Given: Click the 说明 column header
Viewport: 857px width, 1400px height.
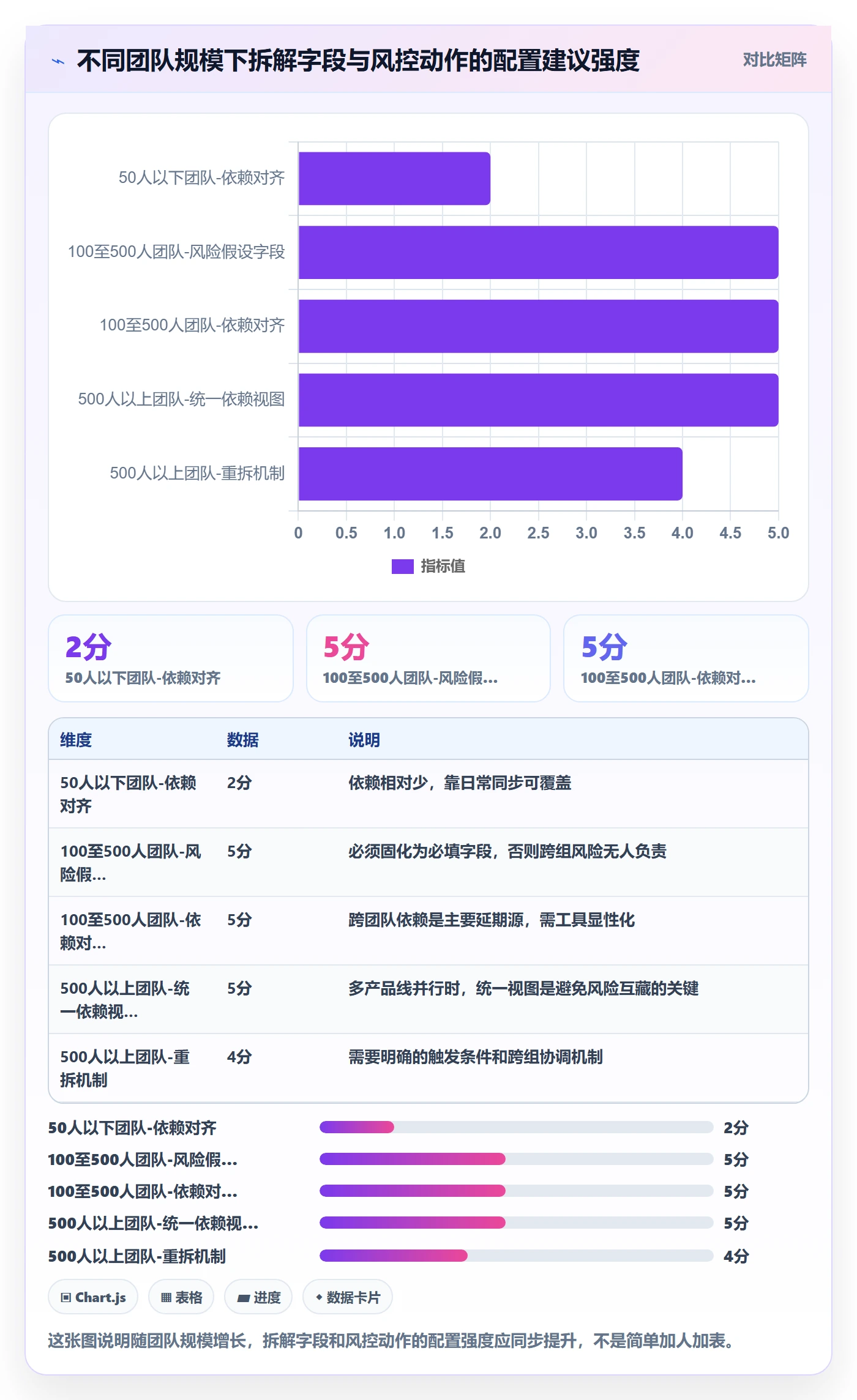Looking at the screenshot, I should (364, 740).
